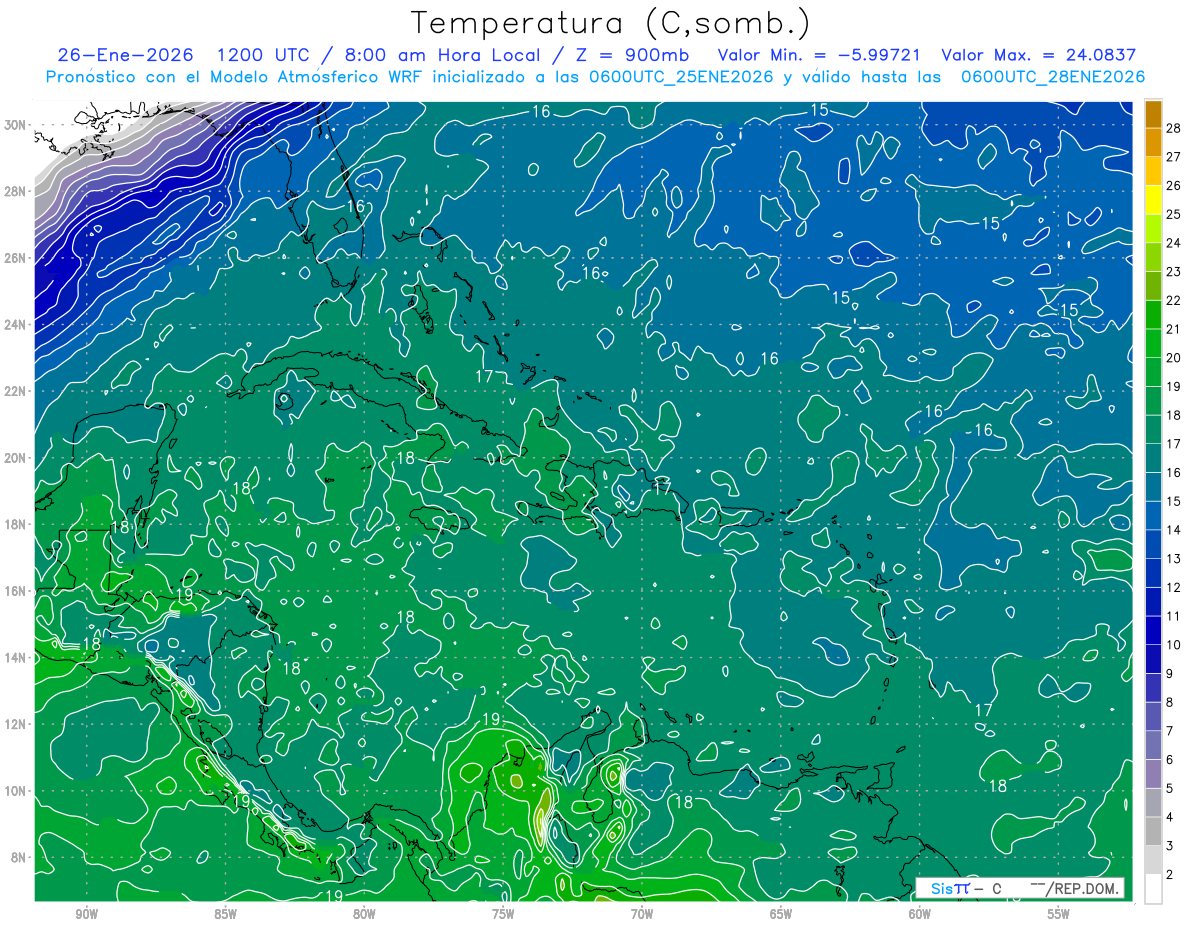
Task: Click the title 'Temperatura (C,somb.)'
Action: click(x=611, y=23)
